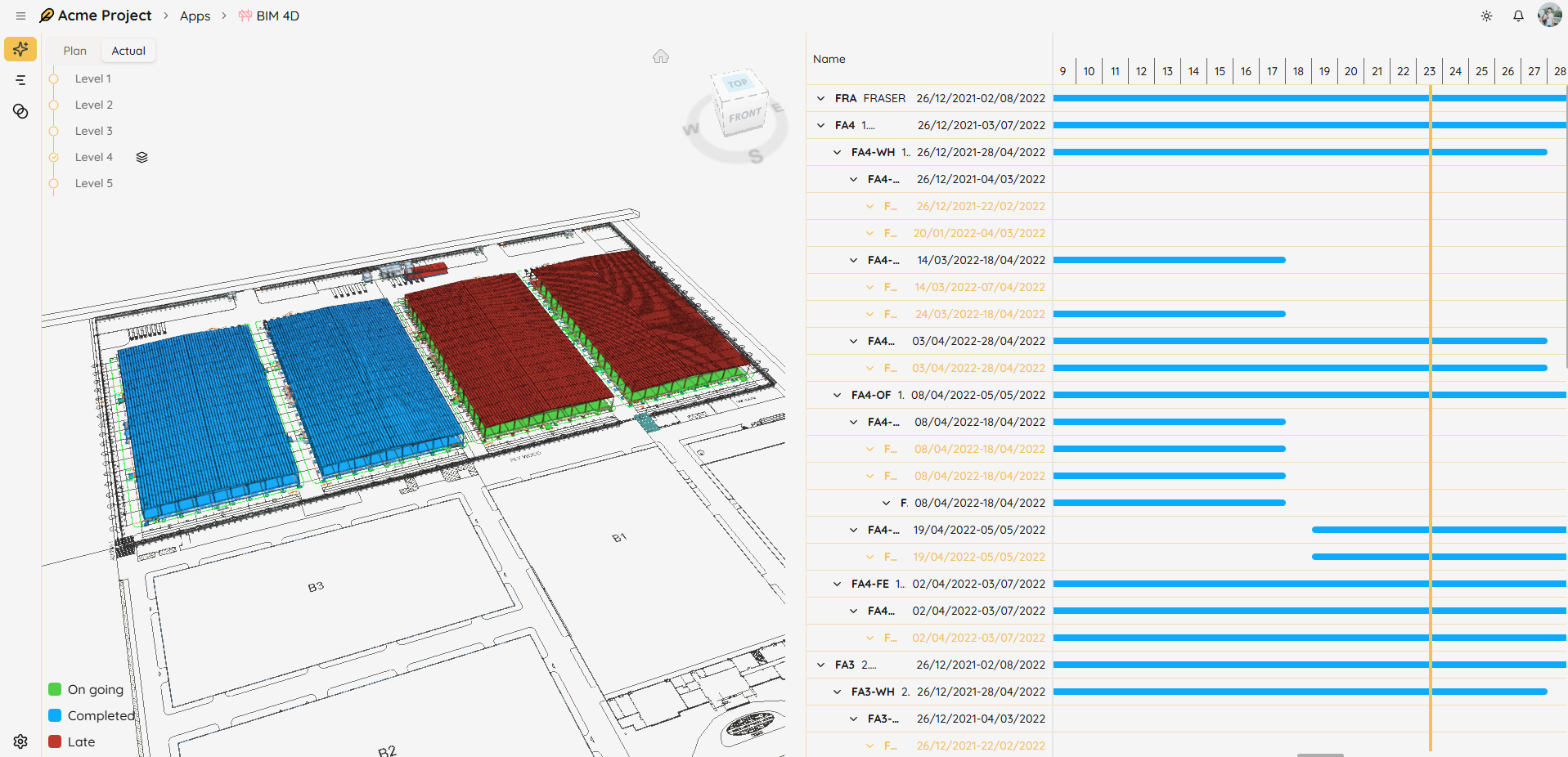This screenshot has width=1568, height=757.
Task: Click the red Late legend swatch
Action: (55, 741)
